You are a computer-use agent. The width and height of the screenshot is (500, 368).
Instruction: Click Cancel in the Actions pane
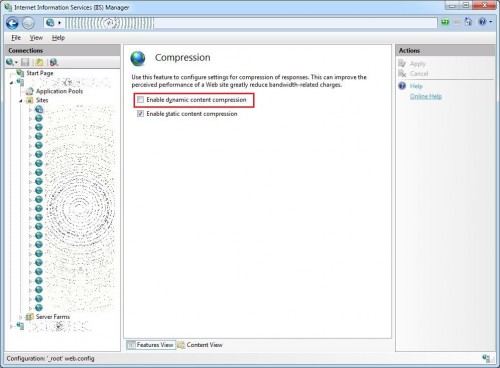(x=419, y=73)
